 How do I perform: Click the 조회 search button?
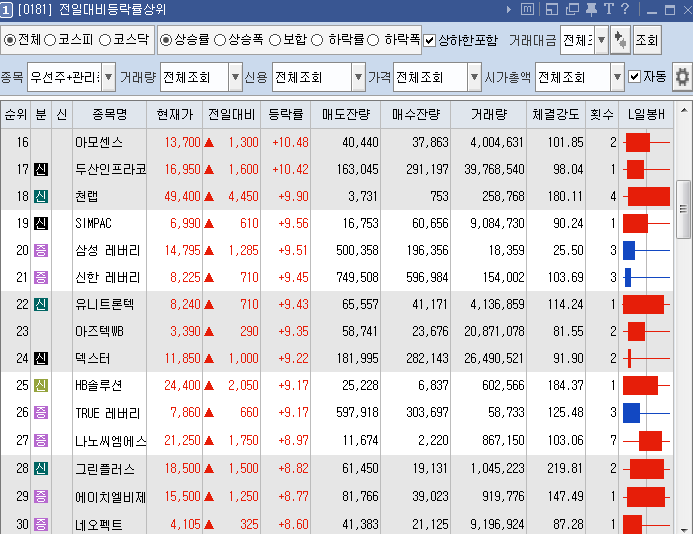coord(647,40)
